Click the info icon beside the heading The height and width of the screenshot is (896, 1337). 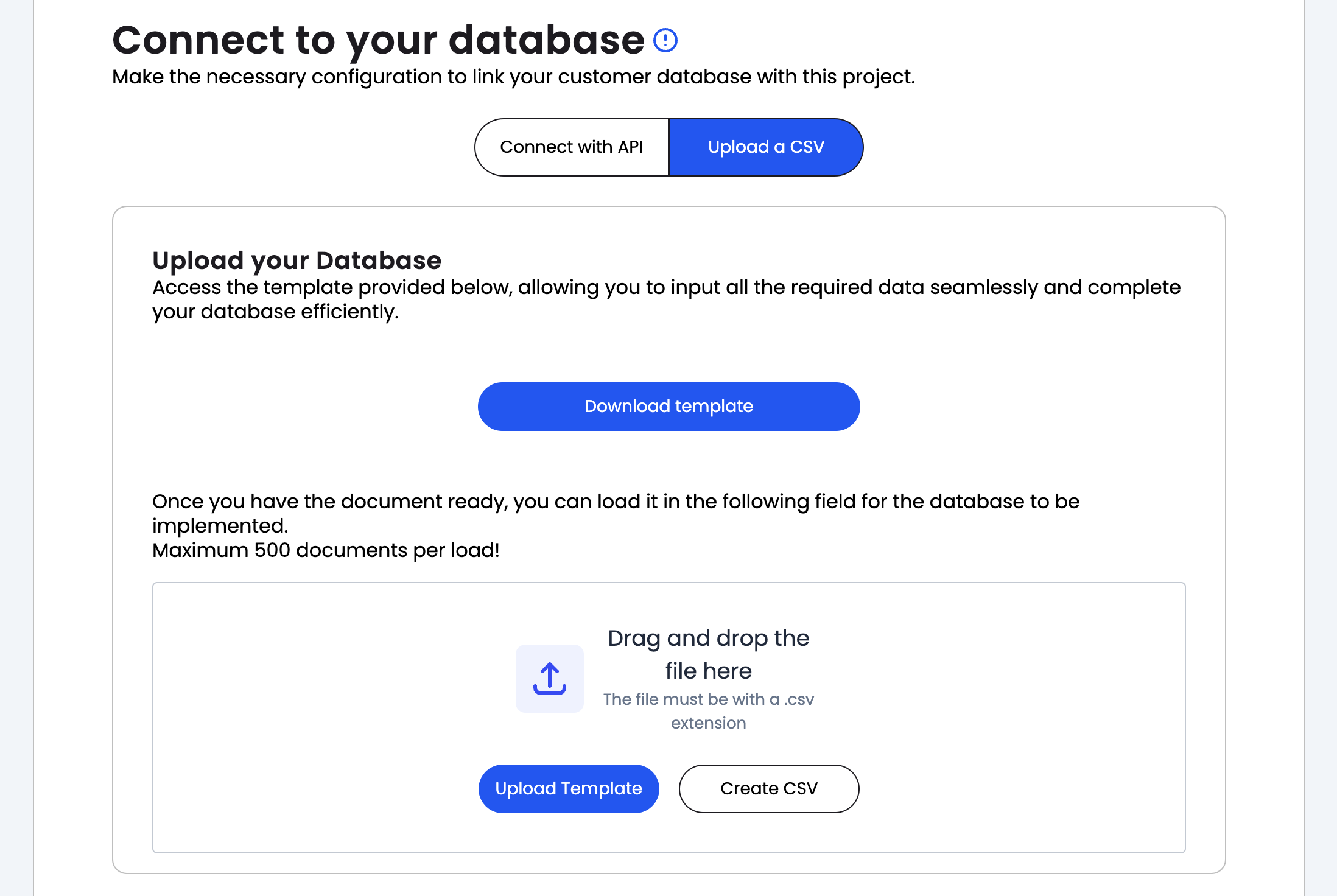click(x=665, y=41)
